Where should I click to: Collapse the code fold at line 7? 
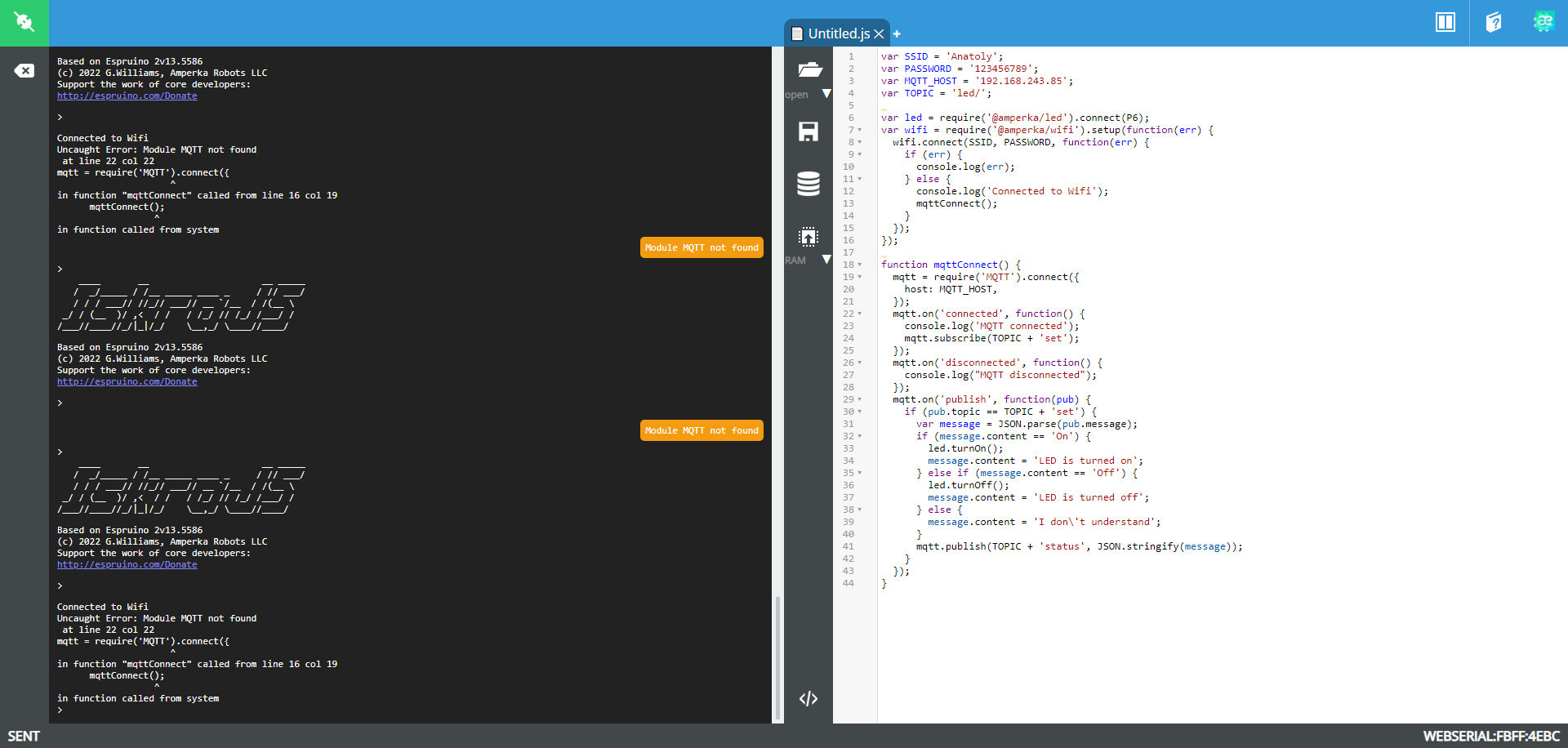tap(860, 130)
